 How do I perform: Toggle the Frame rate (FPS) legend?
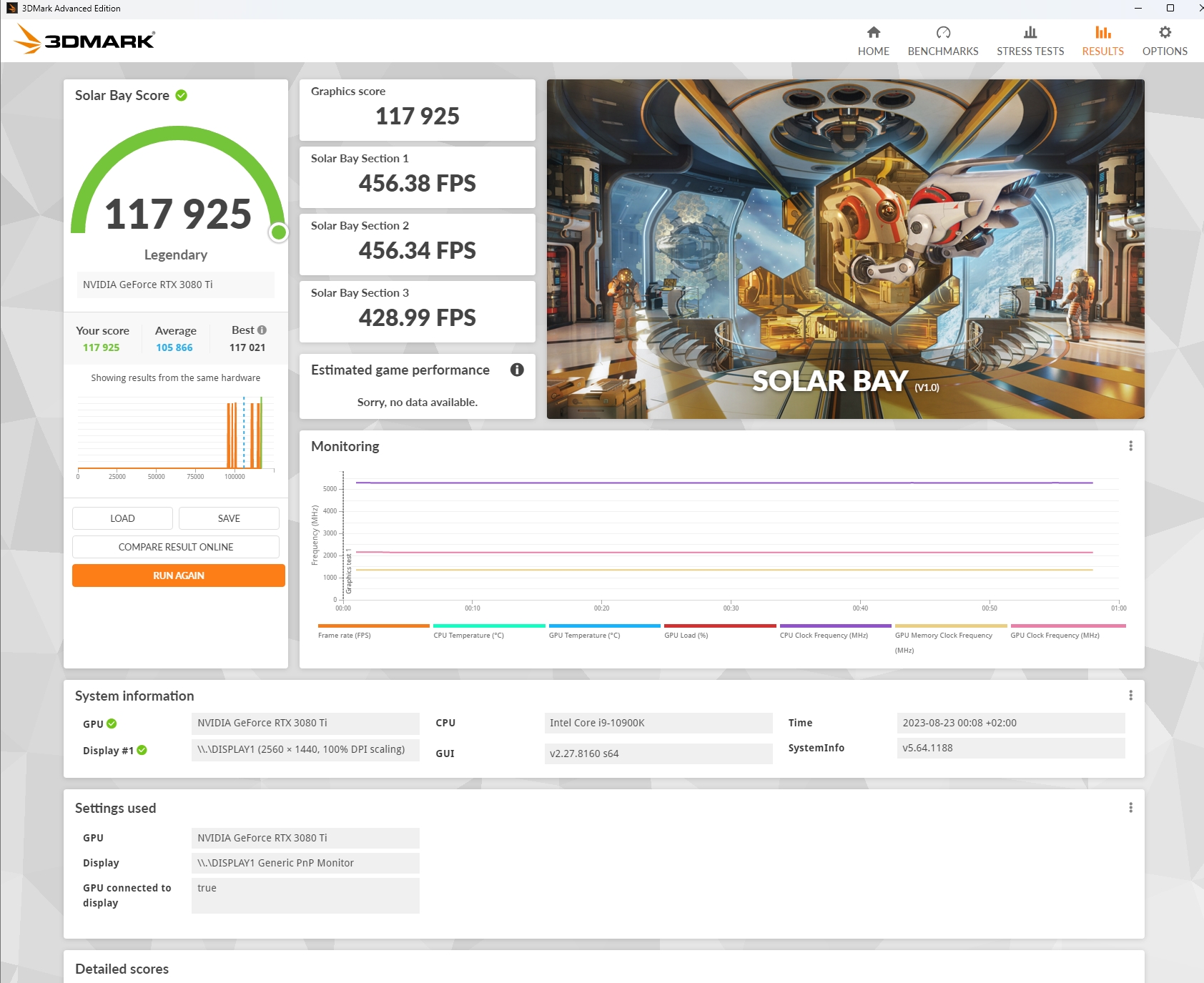[345, 635]
